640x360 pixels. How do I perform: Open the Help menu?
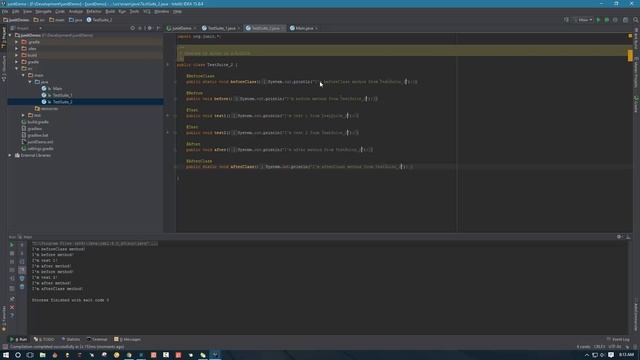point(177,11)
